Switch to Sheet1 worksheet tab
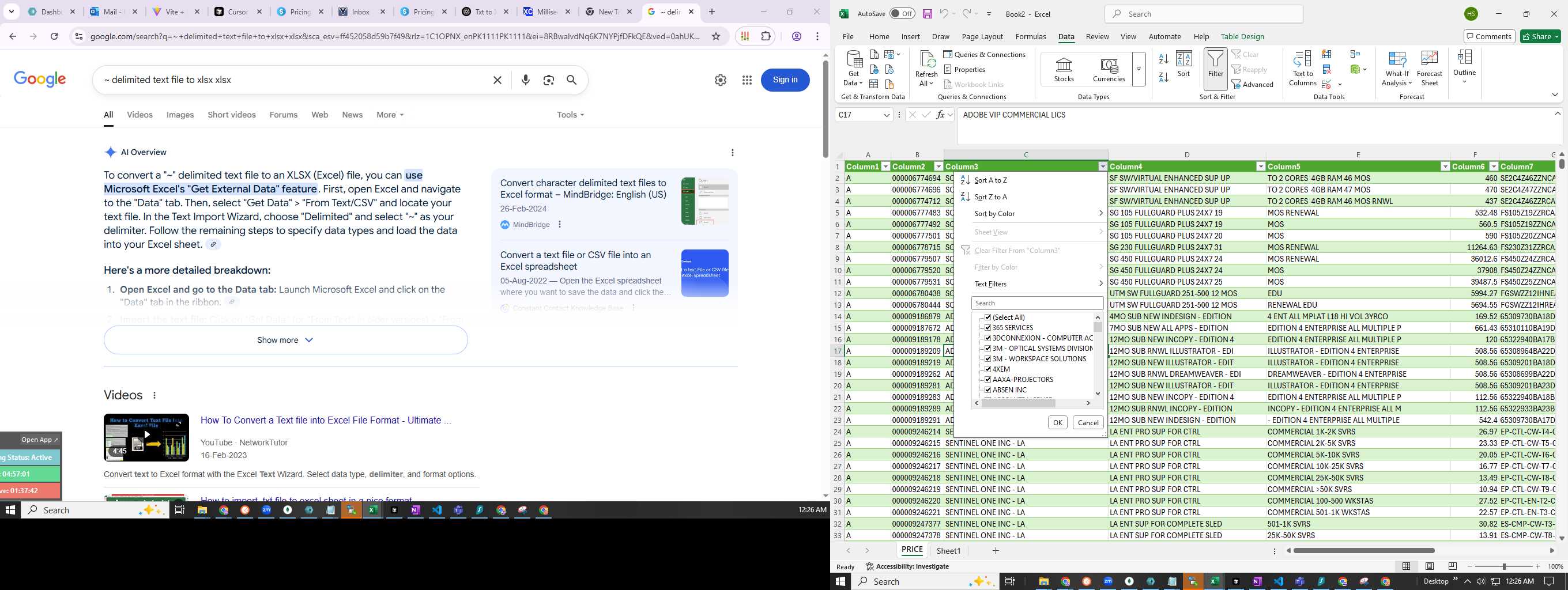The width and height of the screenshot is (1568, 590). pos(948,551)
